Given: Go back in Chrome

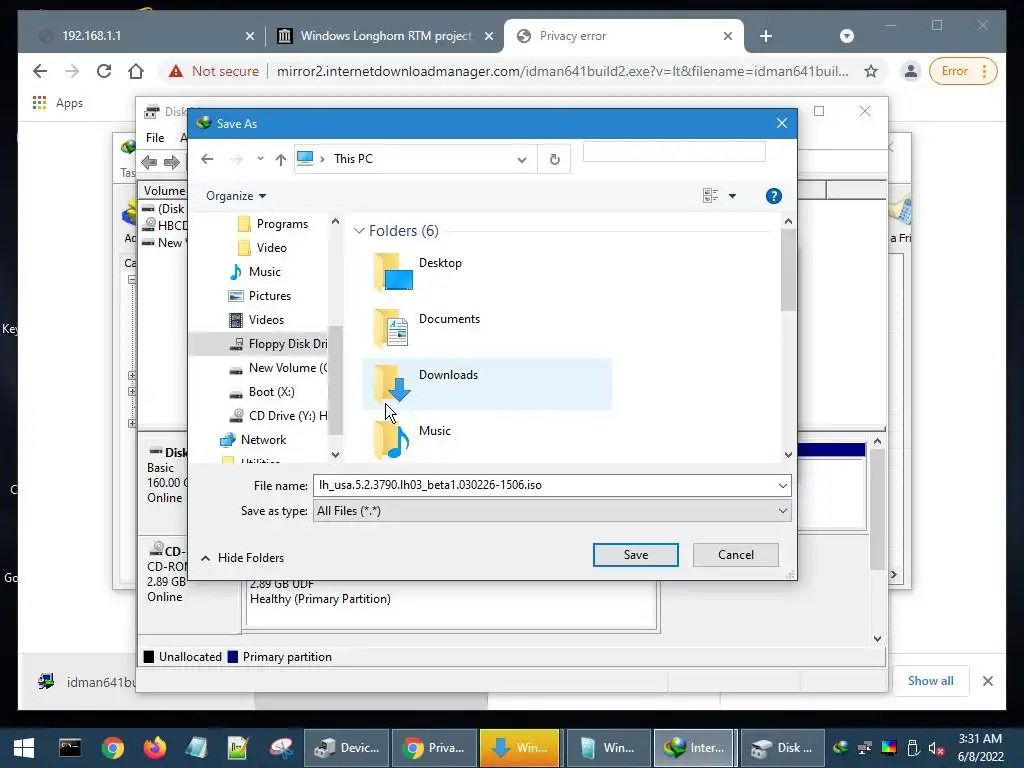Looking at the screenshot, I should coord(40,71).
